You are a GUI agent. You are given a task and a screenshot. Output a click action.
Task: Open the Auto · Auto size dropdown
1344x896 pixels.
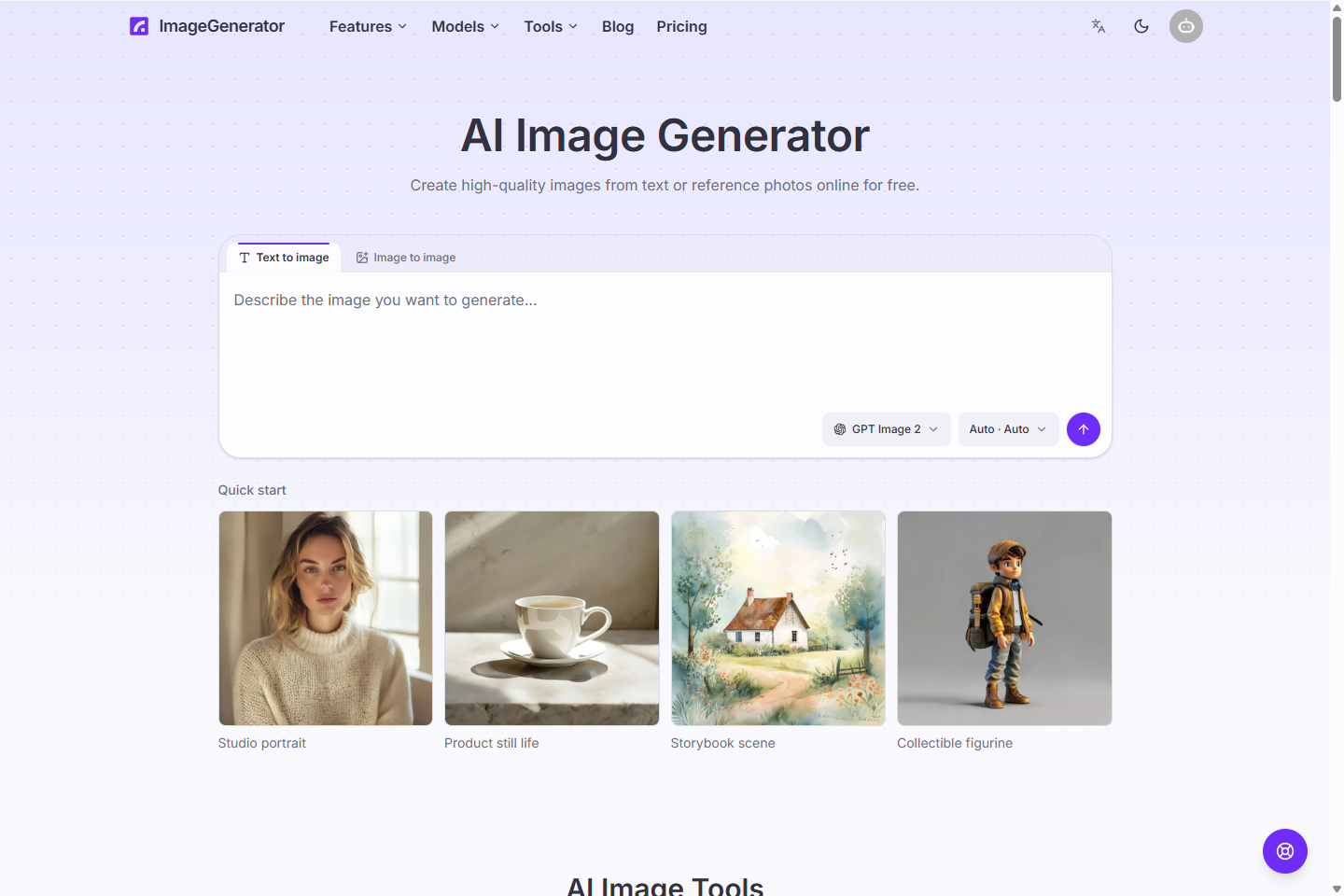tap(1008, 429)
